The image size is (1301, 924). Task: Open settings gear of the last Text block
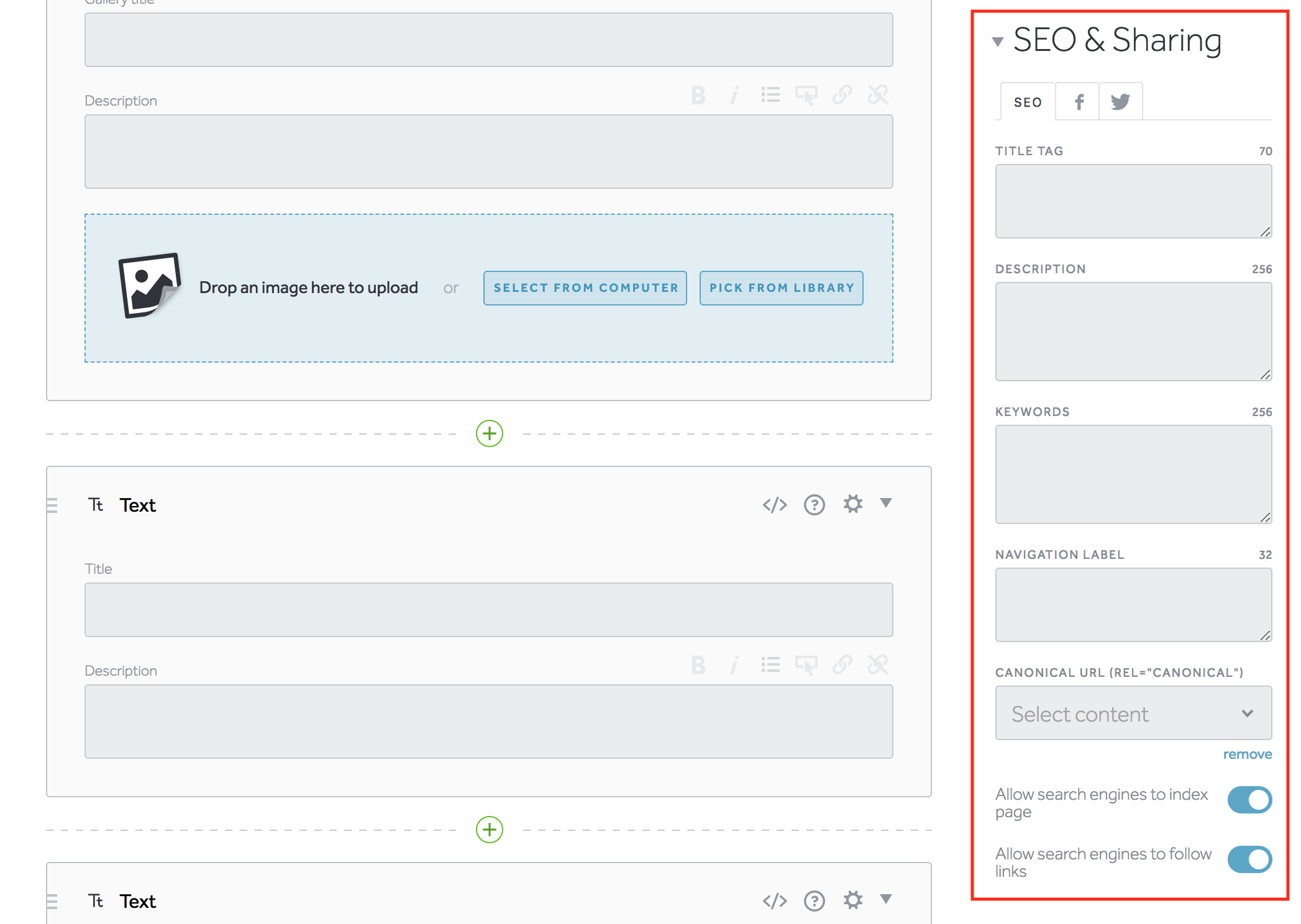tap(853, 900)
